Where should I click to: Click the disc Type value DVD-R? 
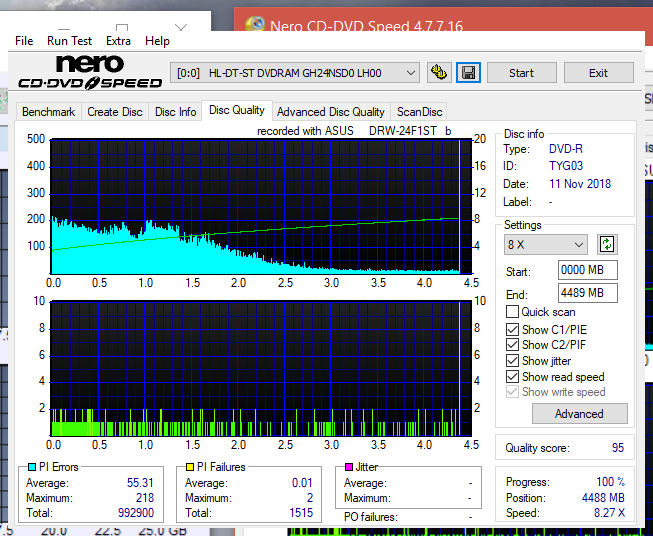pyautogui.click(x=566, y=149)
